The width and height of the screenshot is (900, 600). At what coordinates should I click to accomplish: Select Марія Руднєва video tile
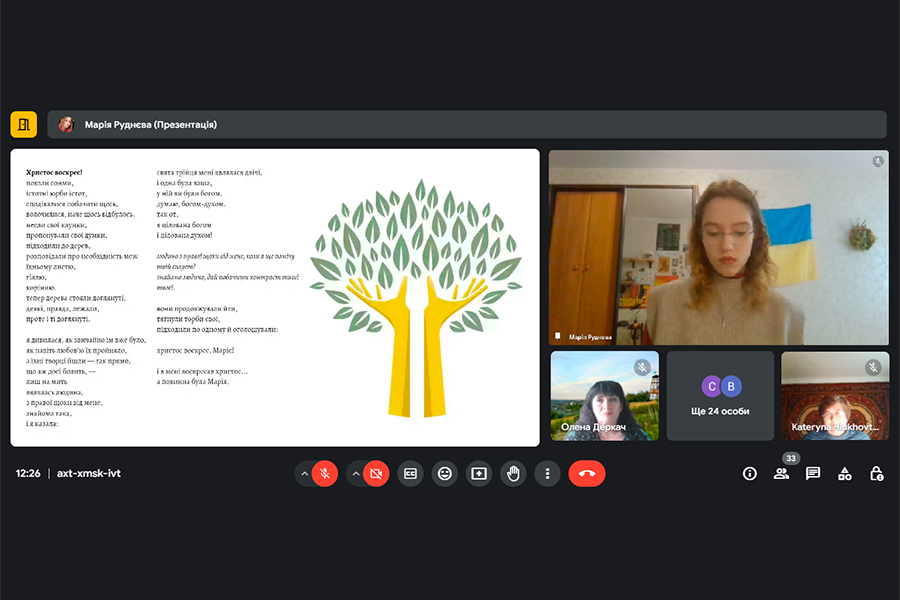click(x=719, y=248)
